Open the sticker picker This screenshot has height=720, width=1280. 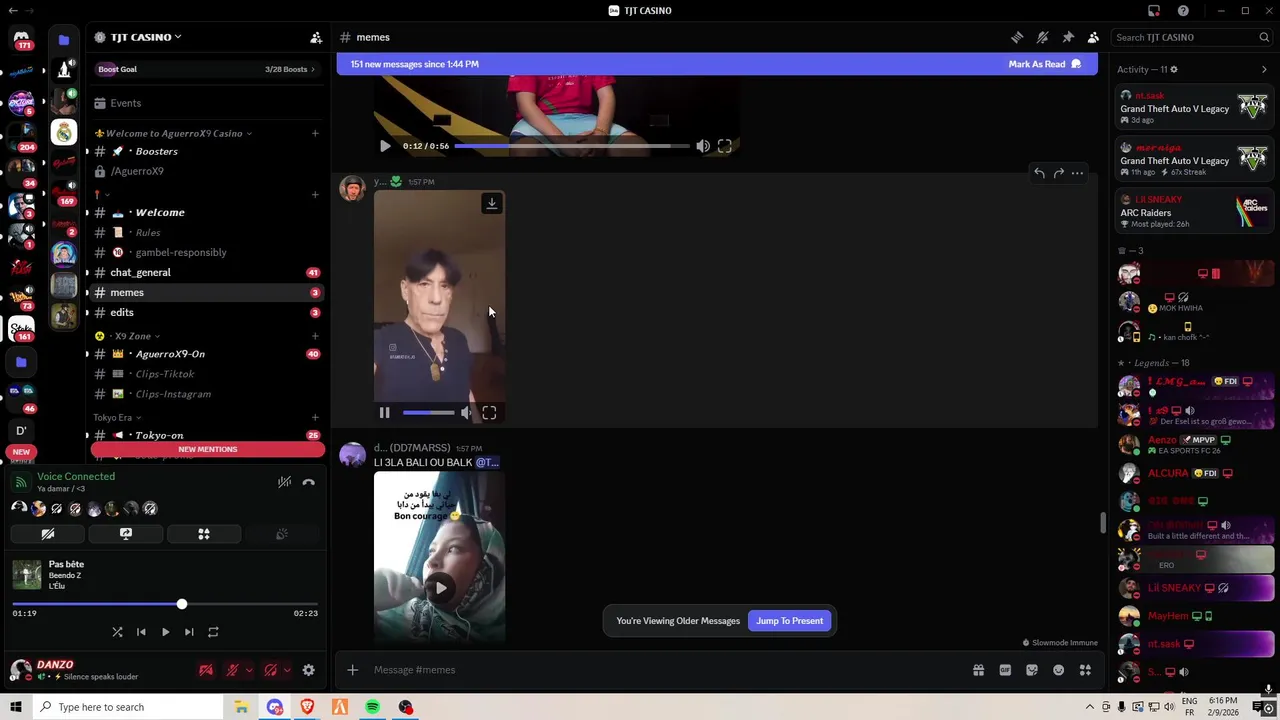click(x=1032, y=670)
